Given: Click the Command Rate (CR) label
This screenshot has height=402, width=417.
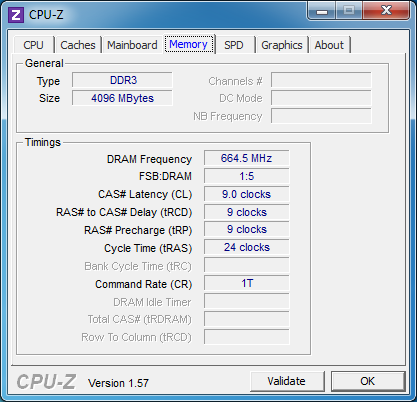Looking at the screenshot, I should 144,284.
